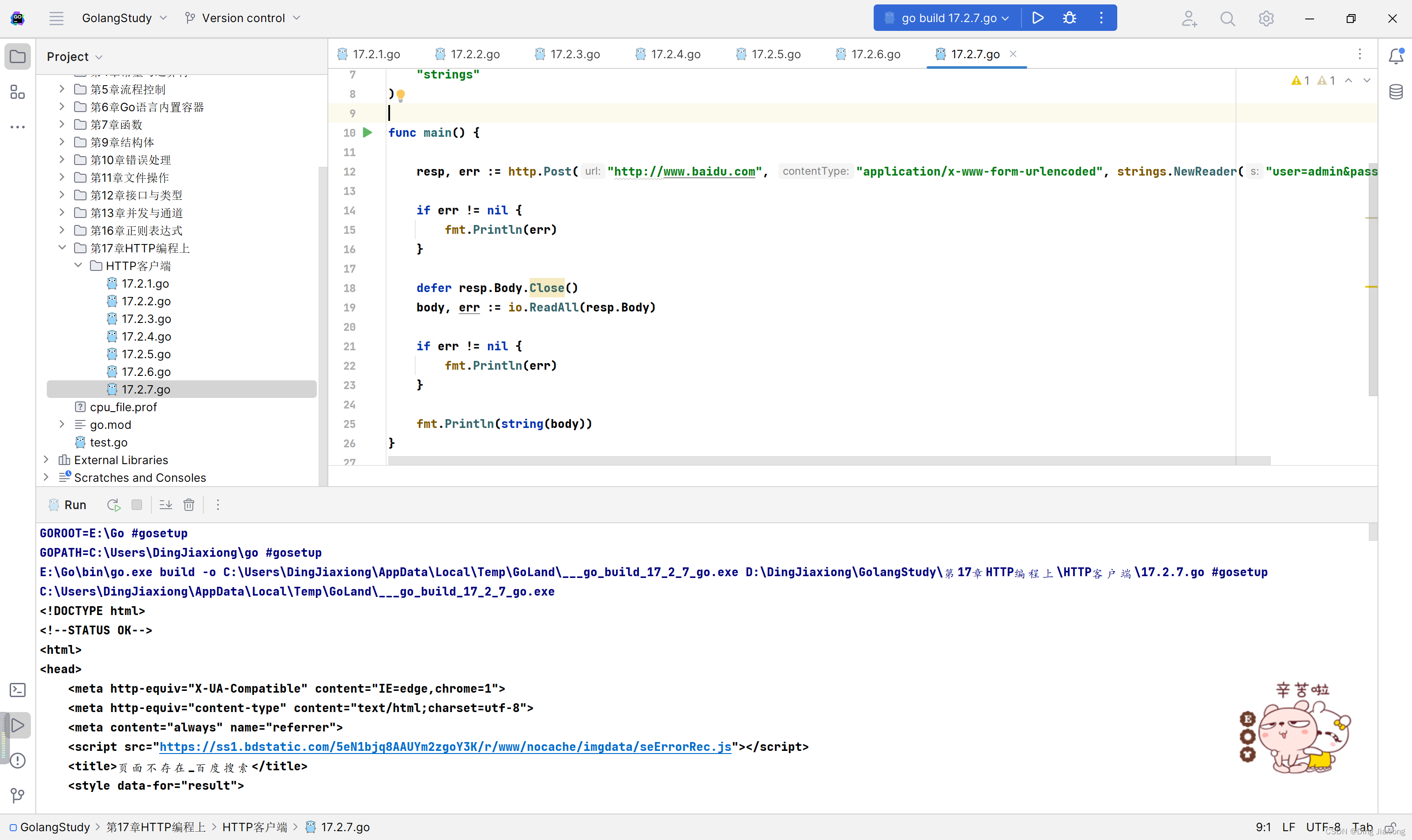Start debugging with the bug icon

1069,18
